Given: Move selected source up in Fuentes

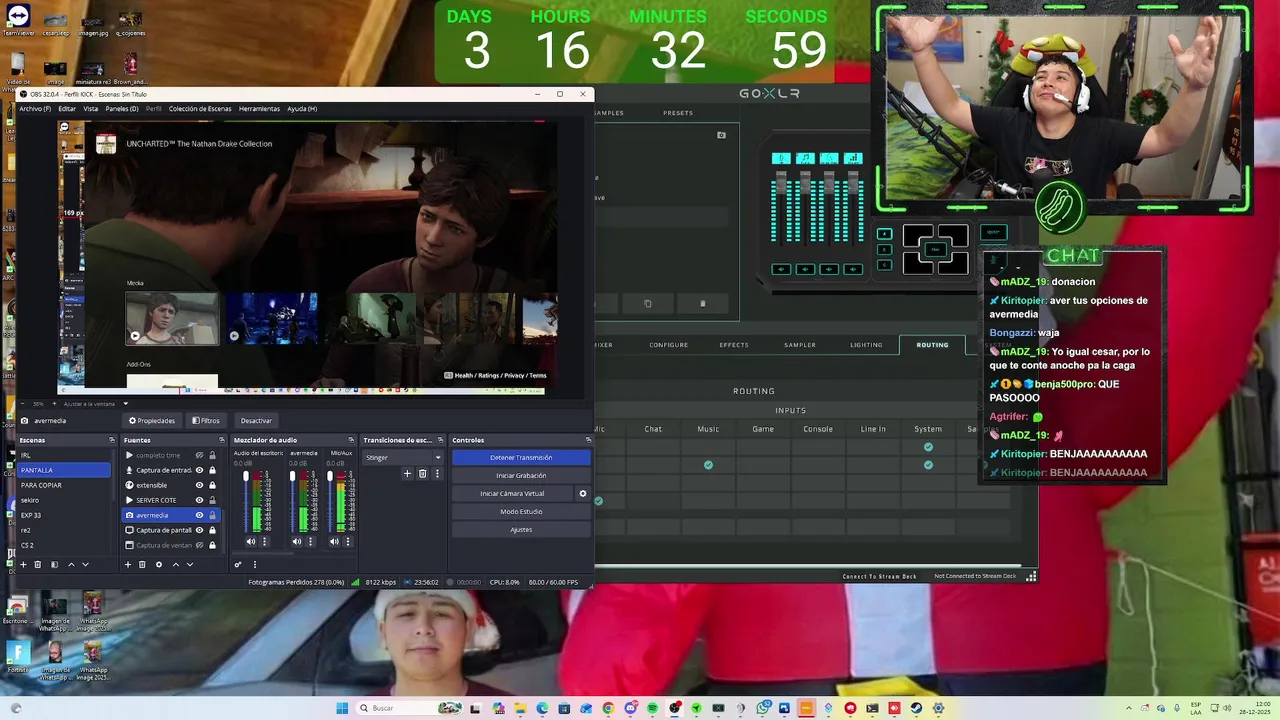Looking at the screenshot, I should point(176,564).
